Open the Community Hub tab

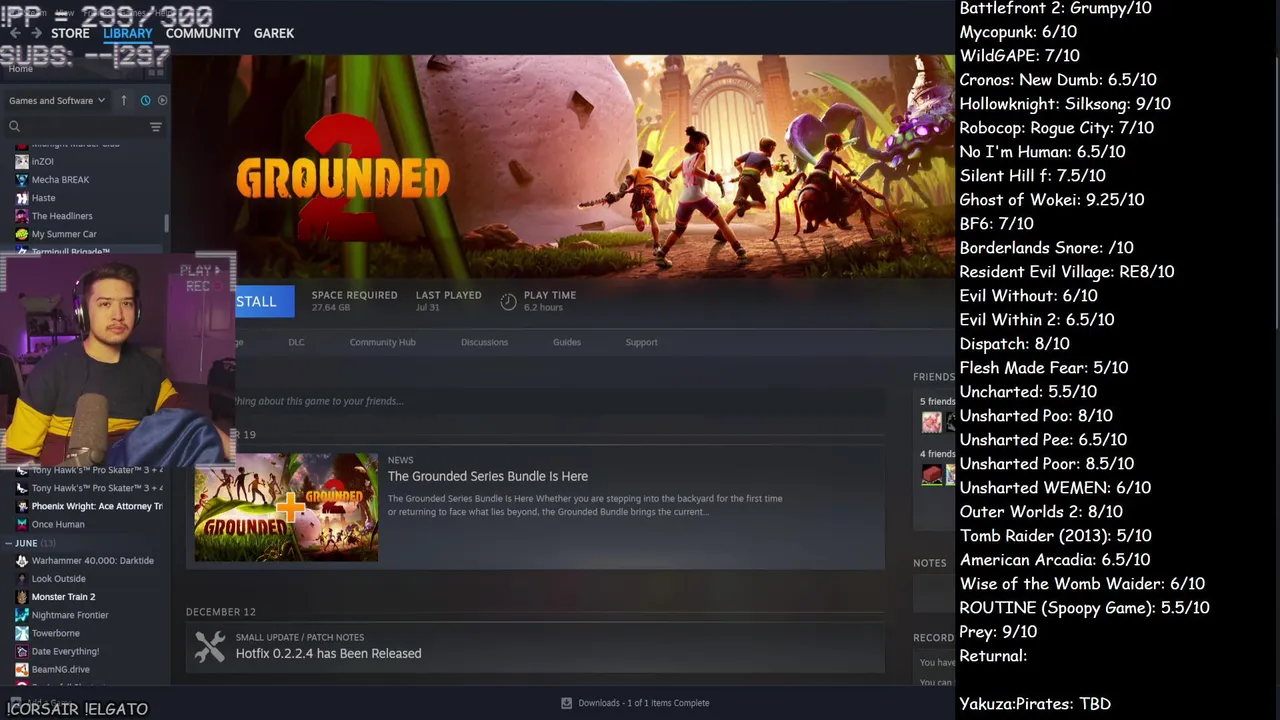[382, 342]
